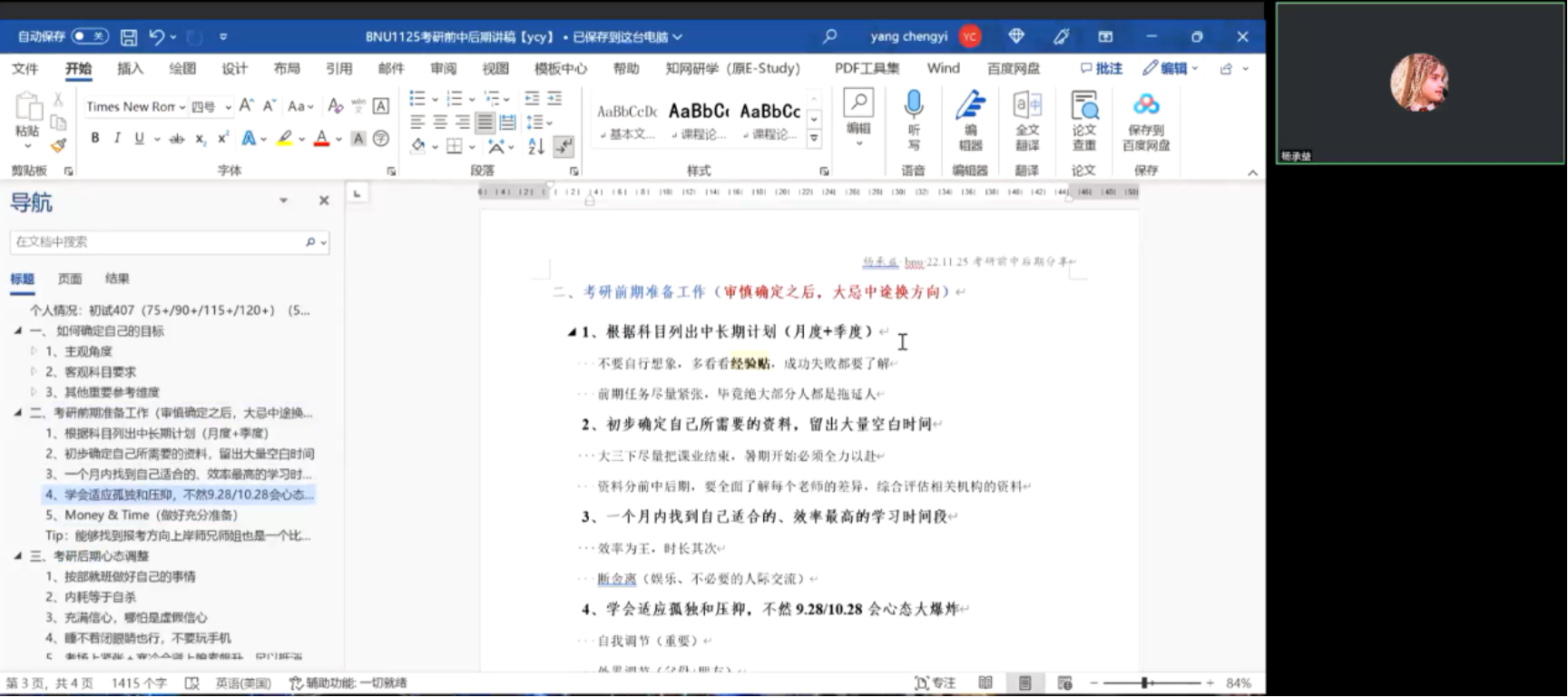The image size is (1568, 697).
Task: Open the Dictate microphone tool
Action: [913, 118]
